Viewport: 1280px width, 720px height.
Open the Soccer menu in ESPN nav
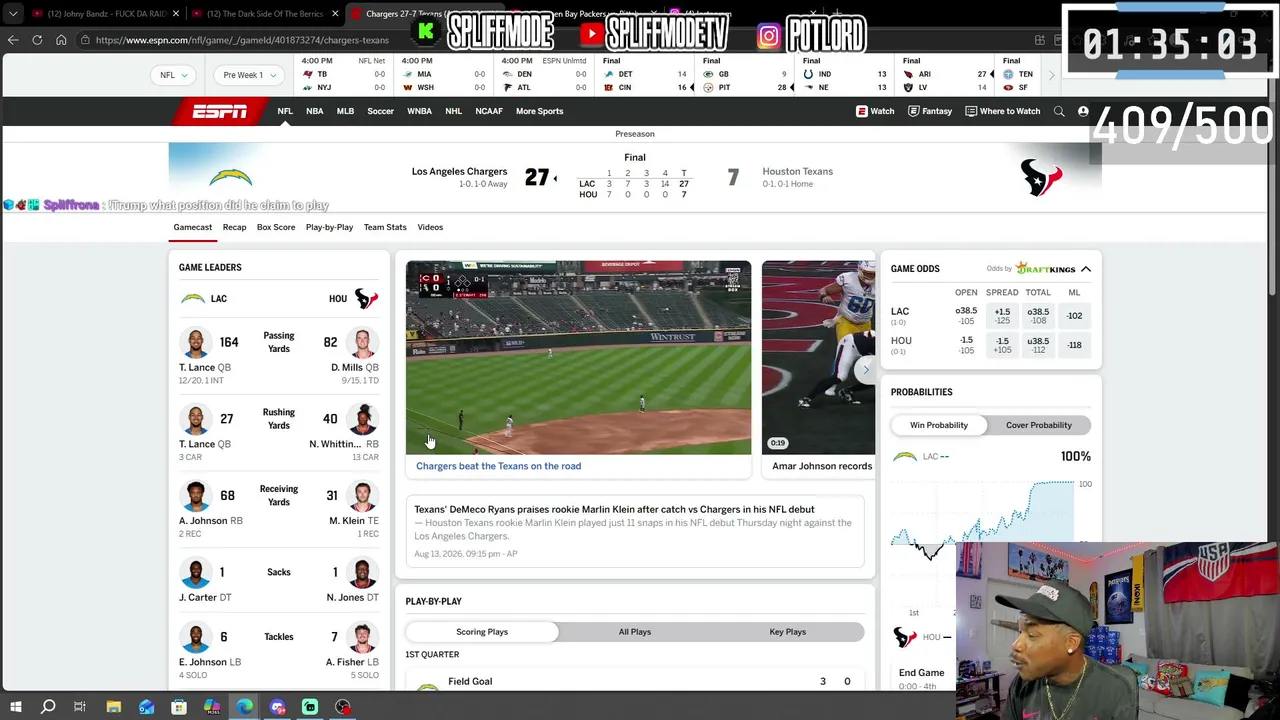click(x=380, y=111)
